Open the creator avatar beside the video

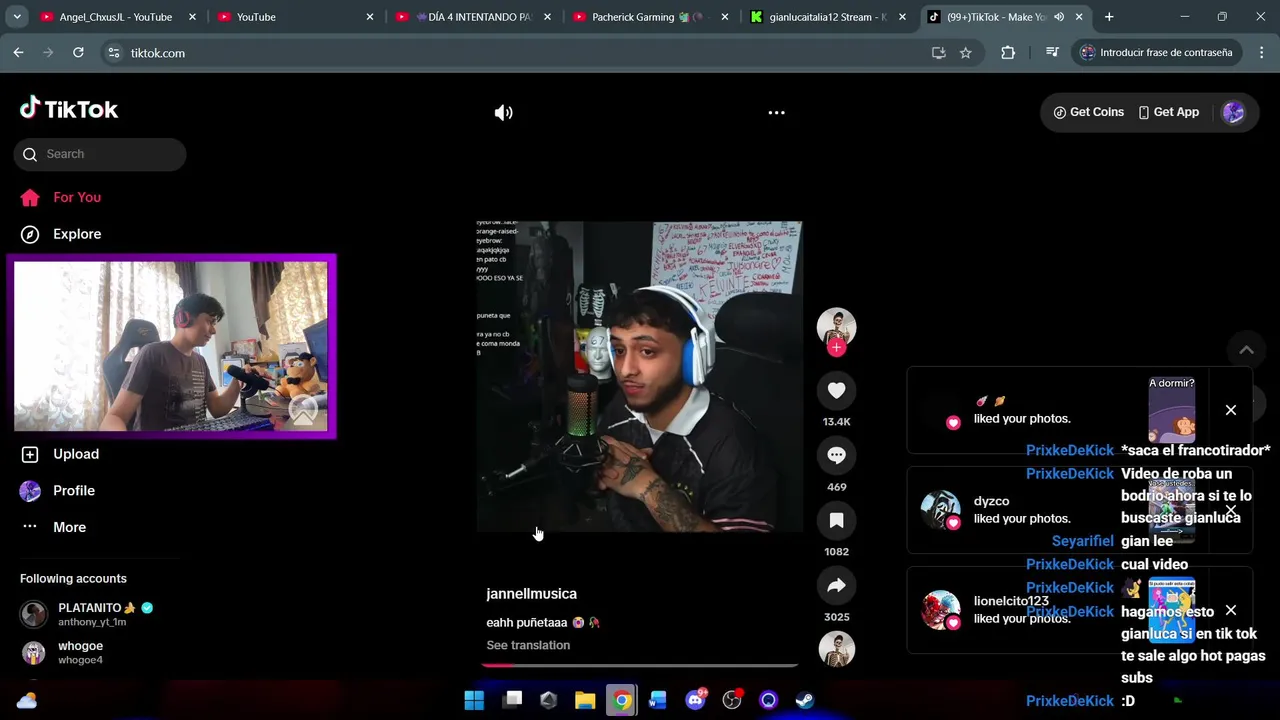tap(836, 326)
